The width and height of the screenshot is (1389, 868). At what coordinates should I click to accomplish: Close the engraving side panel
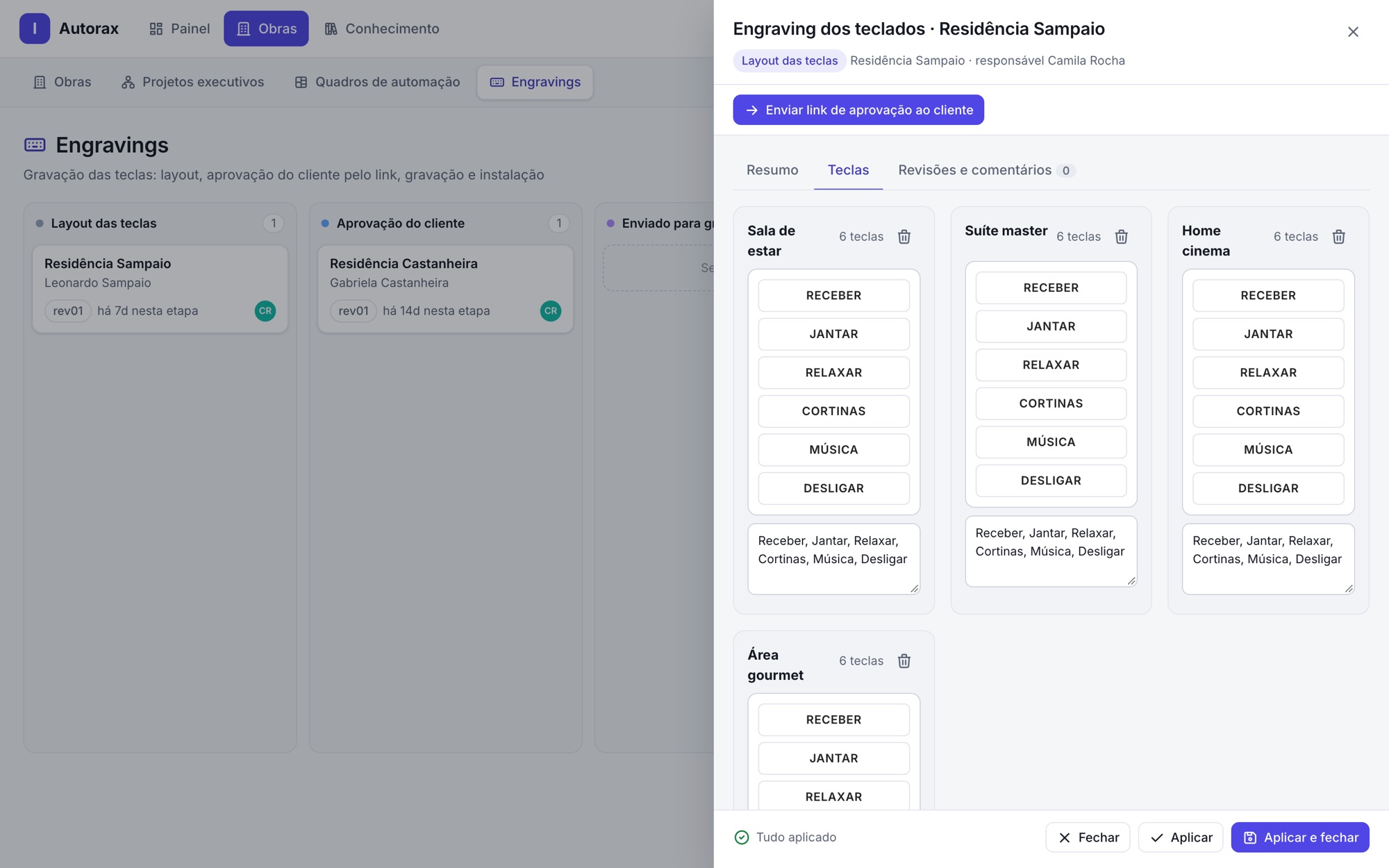(x=1353, y=32)
